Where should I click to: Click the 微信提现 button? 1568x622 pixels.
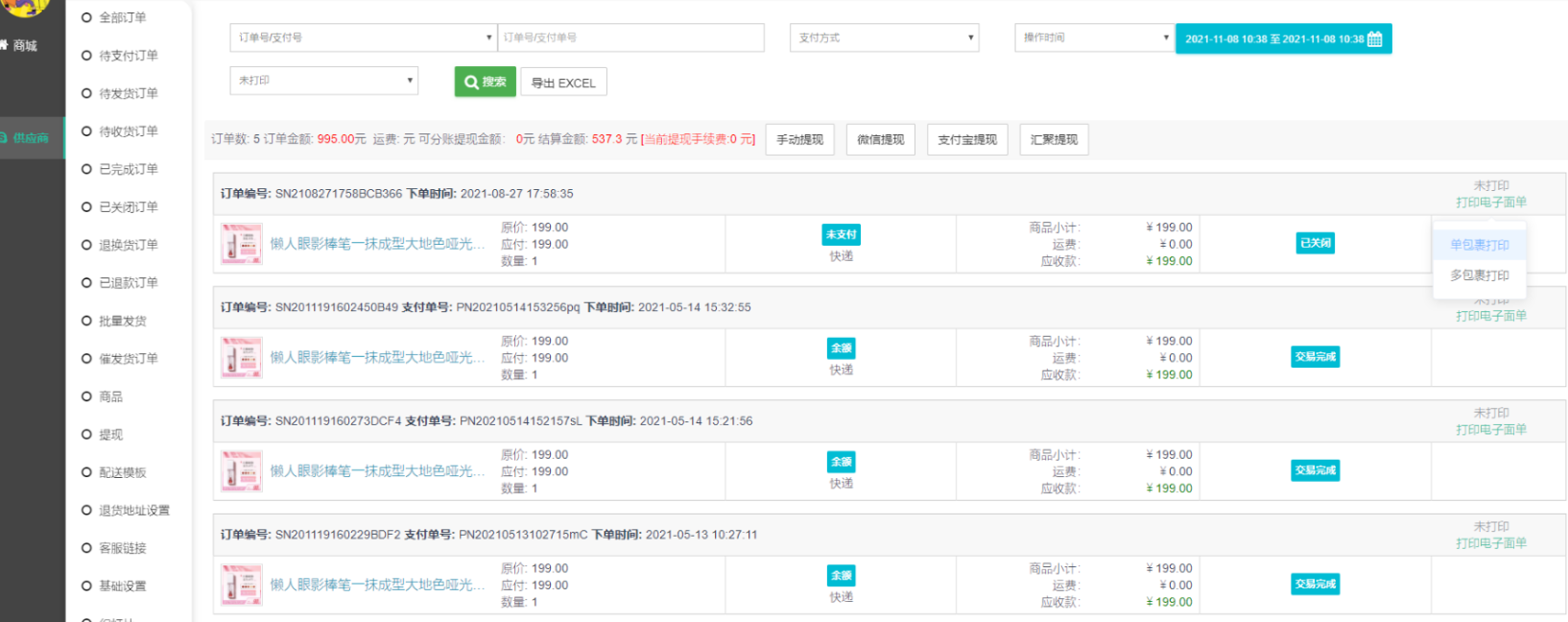pyautogui.click(x=880, y=140)
